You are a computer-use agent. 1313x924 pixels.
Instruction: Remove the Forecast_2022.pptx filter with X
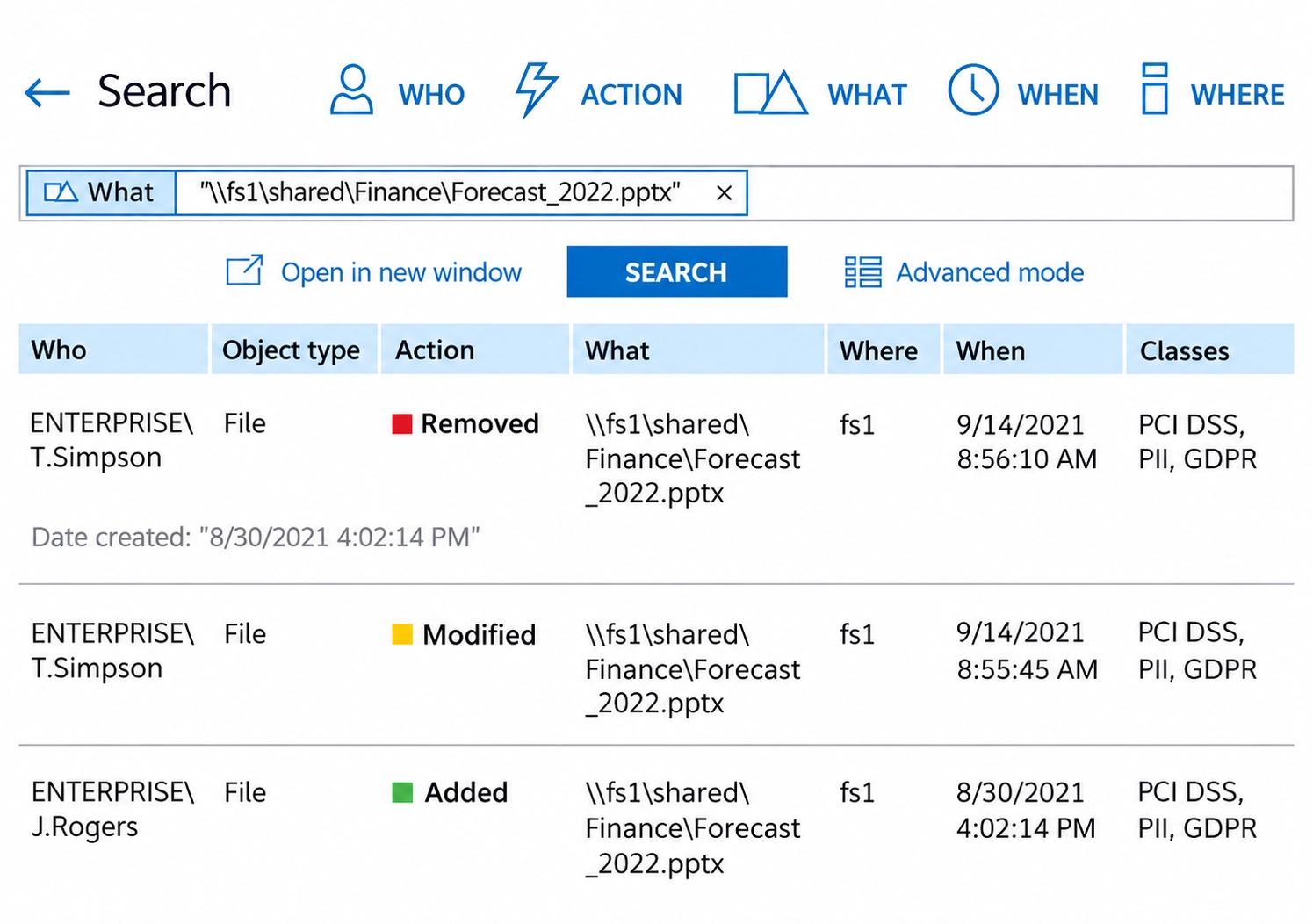point(724,193)
